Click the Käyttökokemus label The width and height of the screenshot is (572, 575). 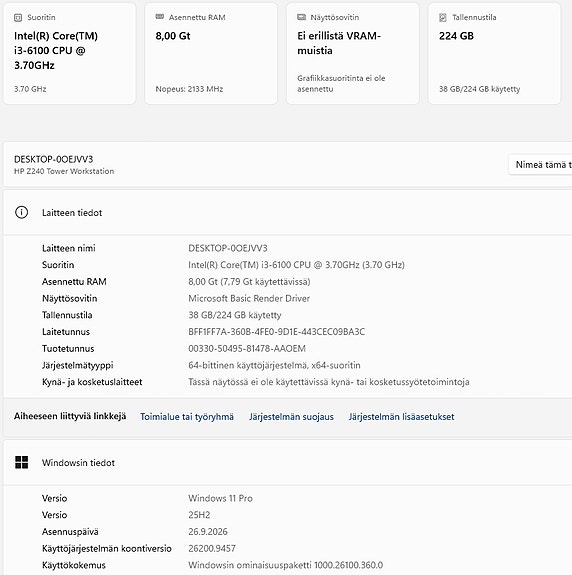point(74,565)
